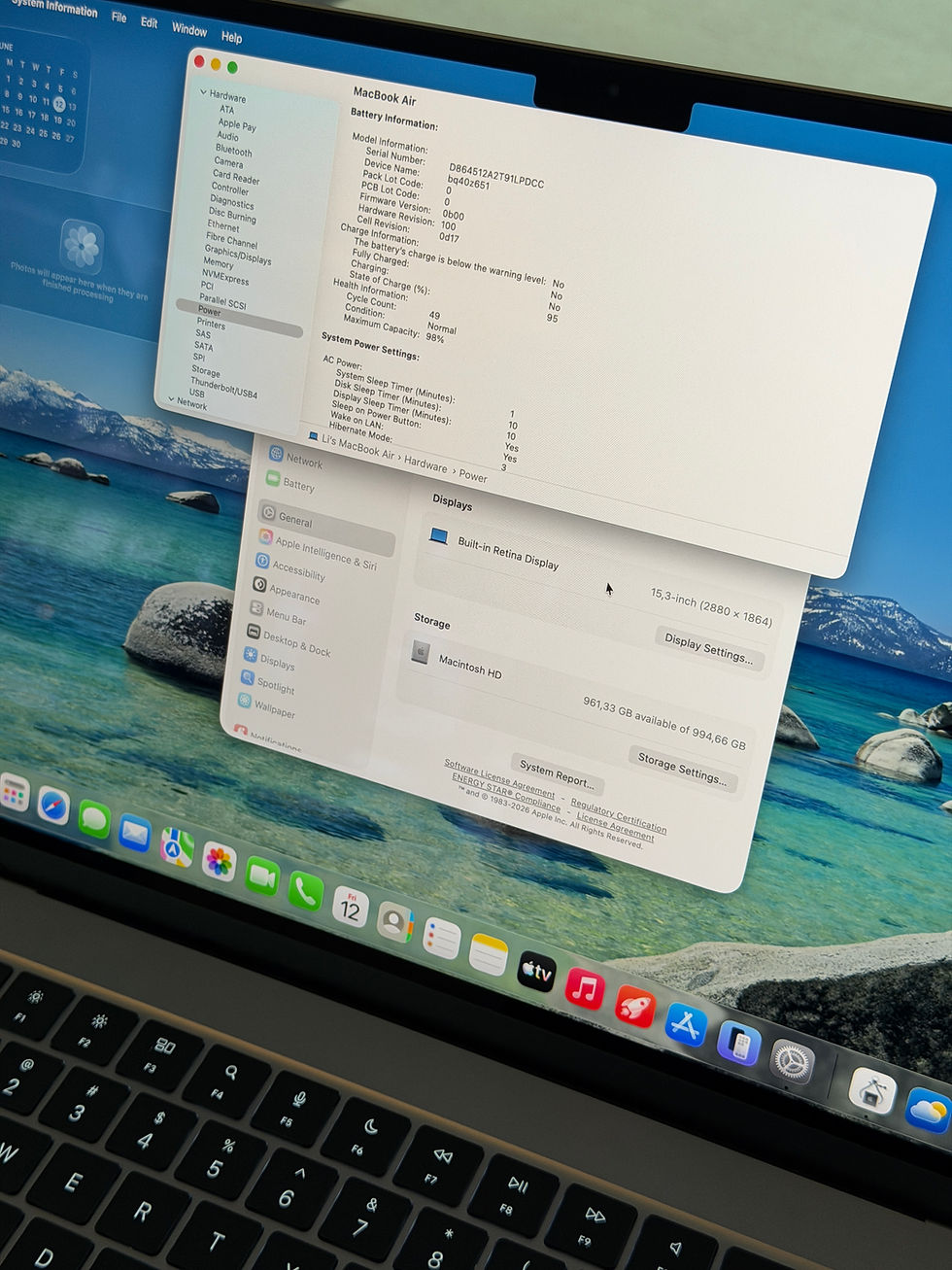Open the red rocket app in Dock
This screenshot has height=1270, width=952.
click(x=635, y=1007)
